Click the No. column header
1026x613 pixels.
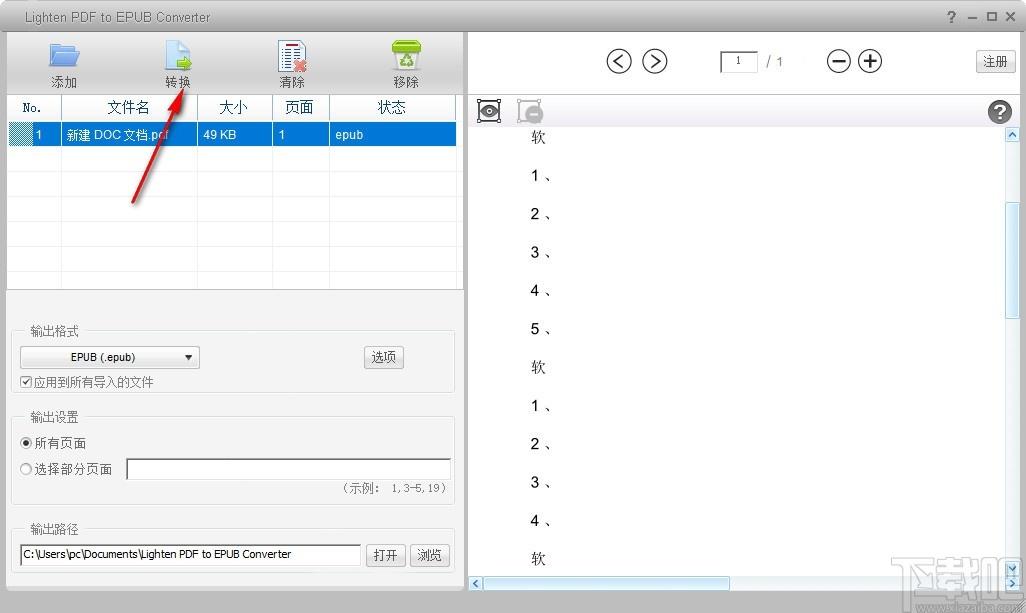(x=34, y=108)
